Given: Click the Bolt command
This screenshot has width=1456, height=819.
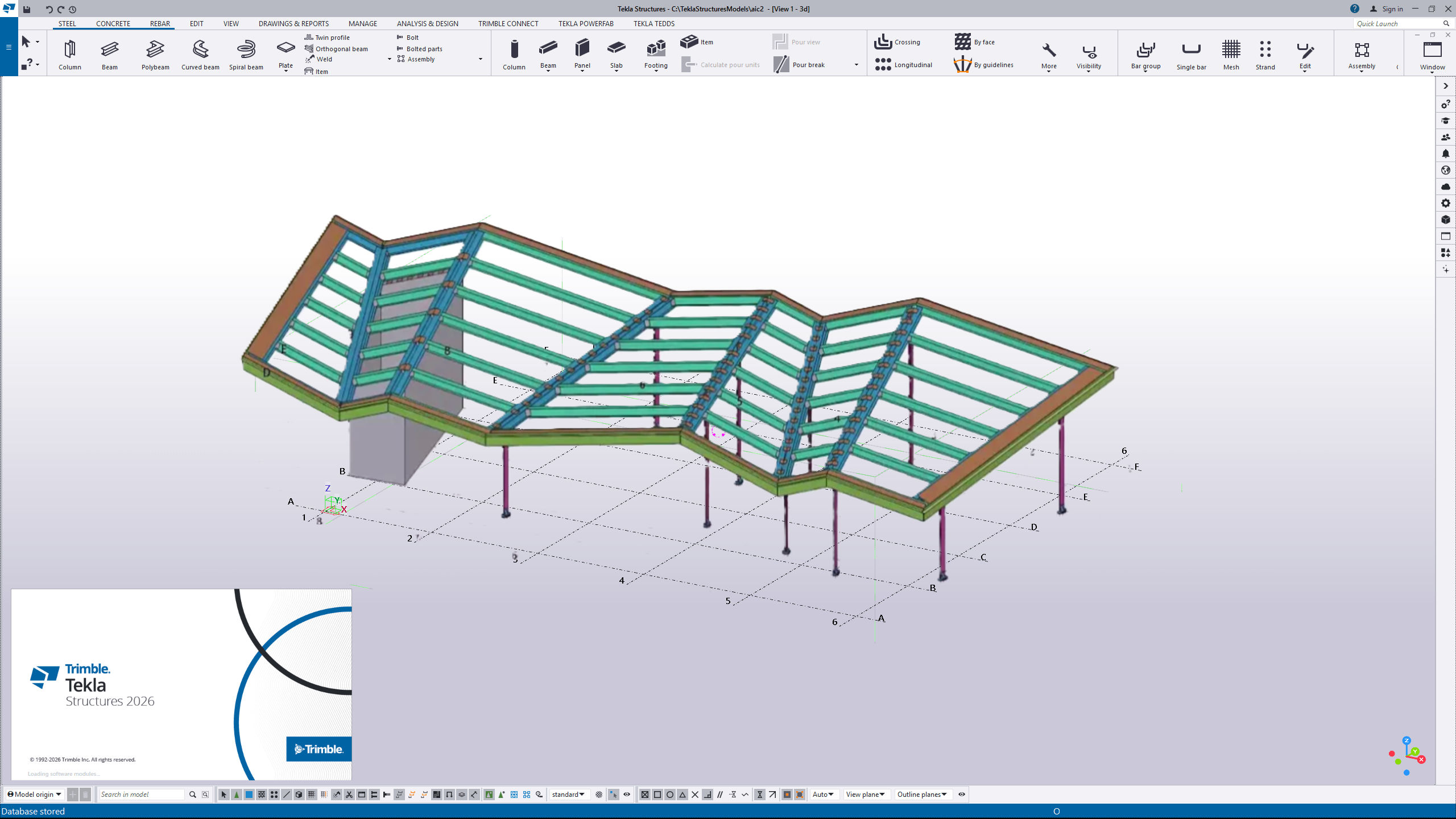Looking at the screenshot, I should (407, 38).
